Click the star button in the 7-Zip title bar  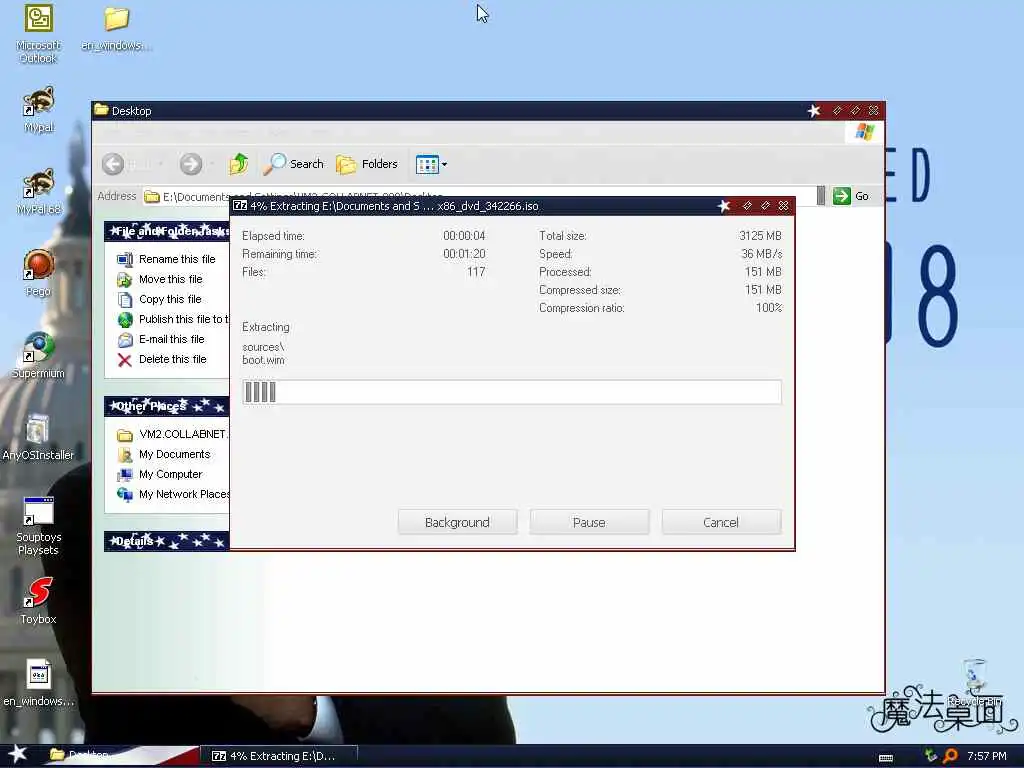pyautogui.click(x=724, y=206)
